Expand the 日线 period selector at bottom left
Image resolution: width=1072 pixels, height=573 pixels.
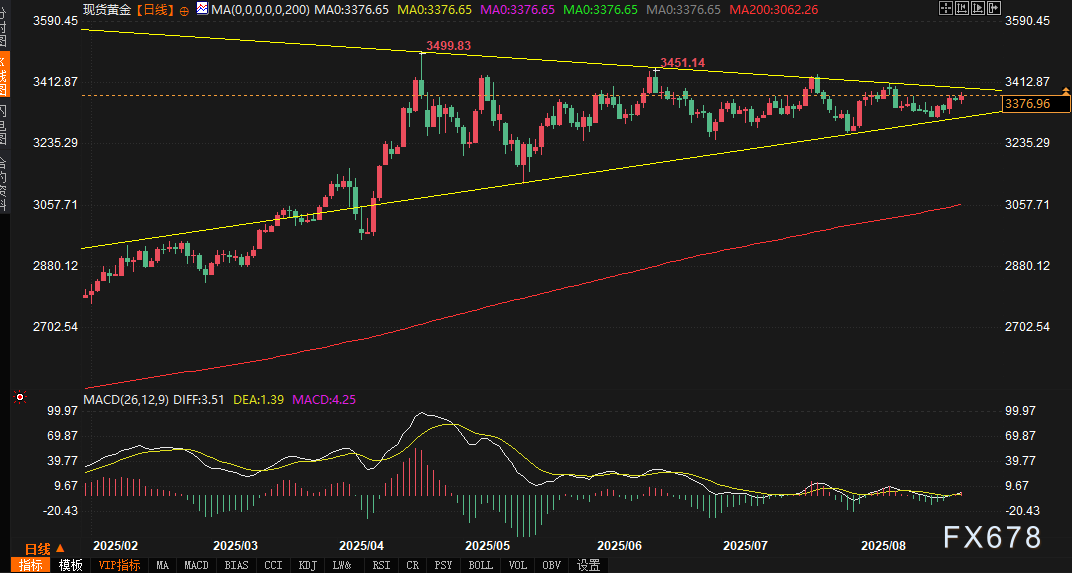(44, 548)
